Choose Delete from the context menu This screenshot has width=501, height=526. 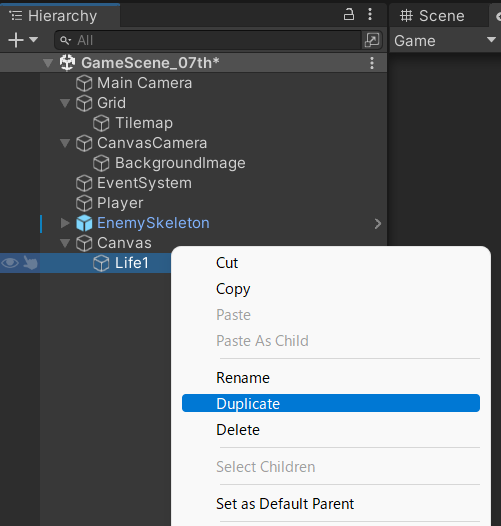point(238,430)
